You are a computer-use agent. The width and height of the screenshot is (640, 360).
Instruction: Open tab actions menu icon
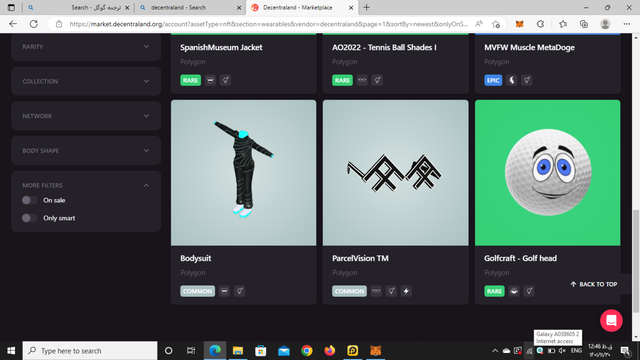click(11, 7)
